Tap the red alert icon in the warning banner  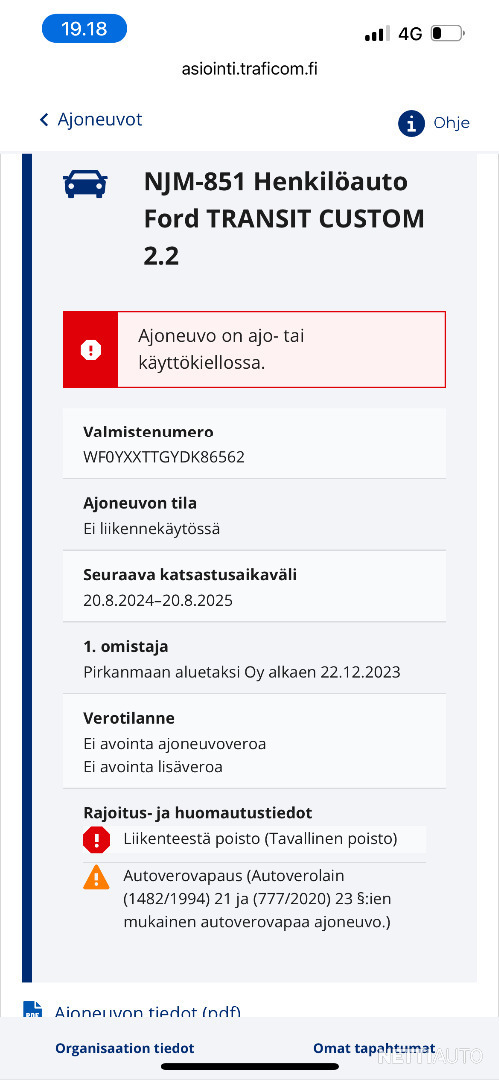(x=90, y=350)
